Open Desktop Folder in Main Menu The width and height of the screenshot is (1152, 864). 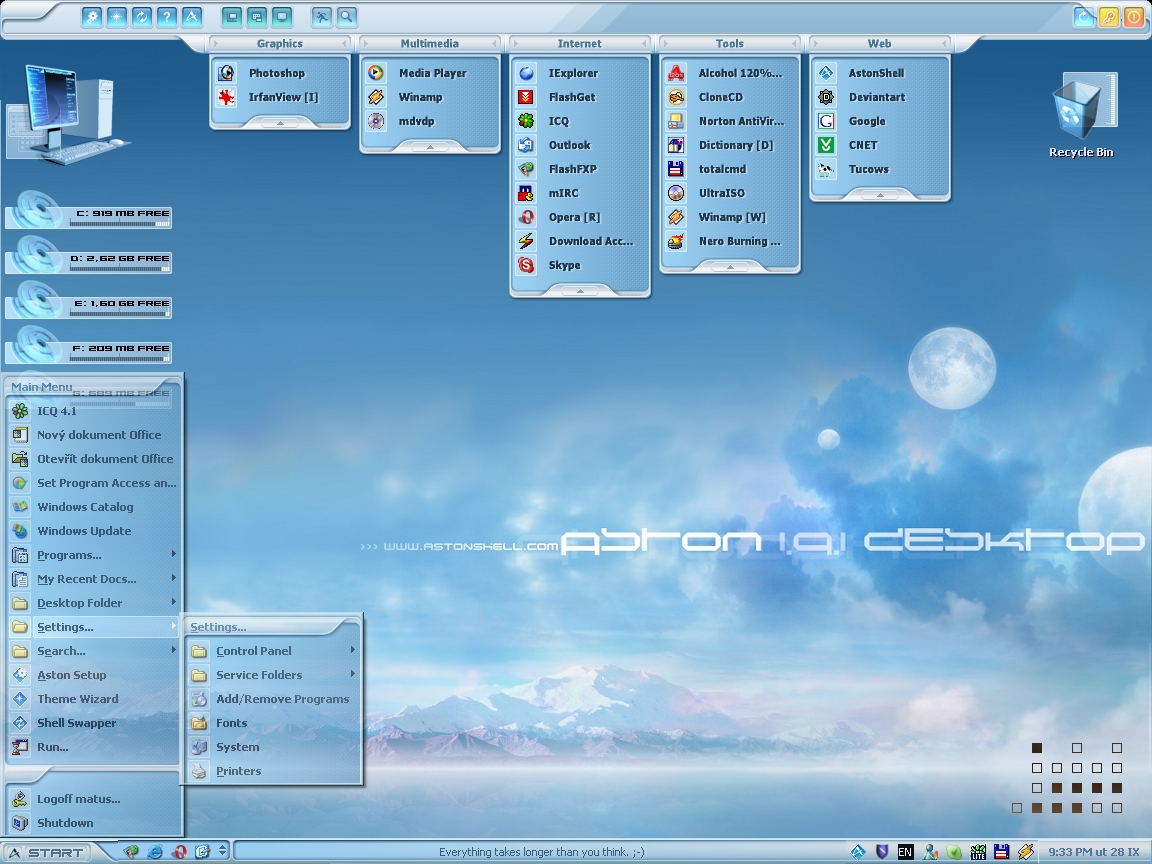(94, 603)
